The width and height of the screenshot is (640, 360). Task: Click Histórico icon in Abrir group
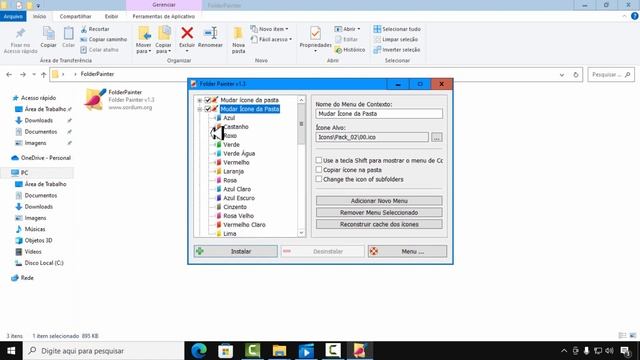[x=338, y=50]
